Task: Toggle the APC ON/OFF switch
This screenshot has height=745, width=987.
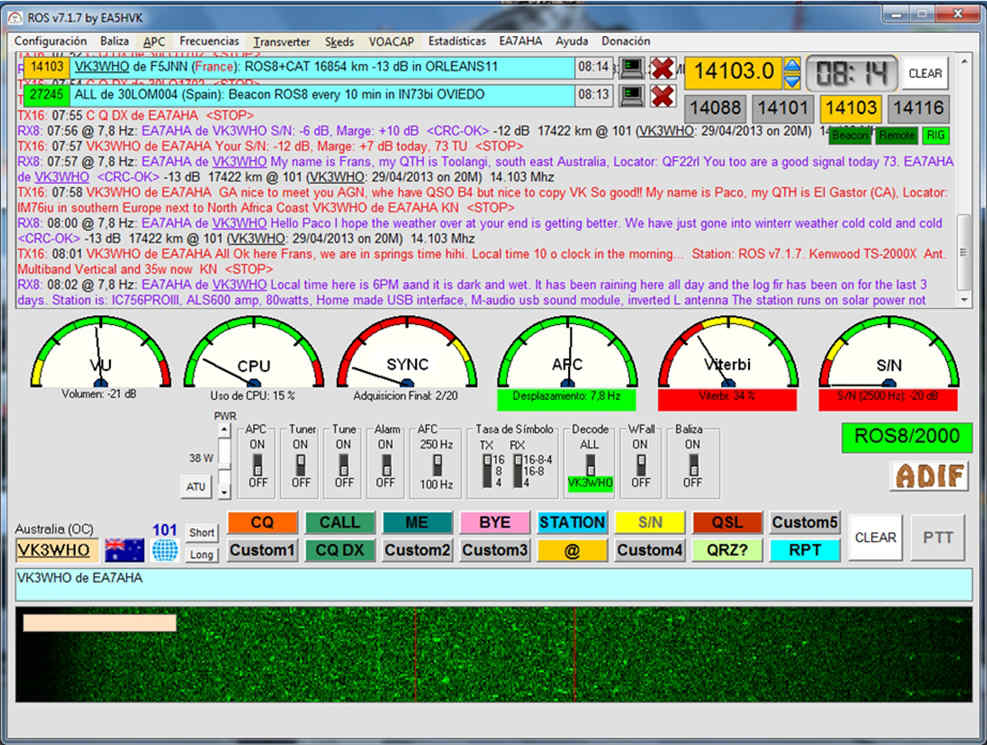Action: tap(257, 465)
